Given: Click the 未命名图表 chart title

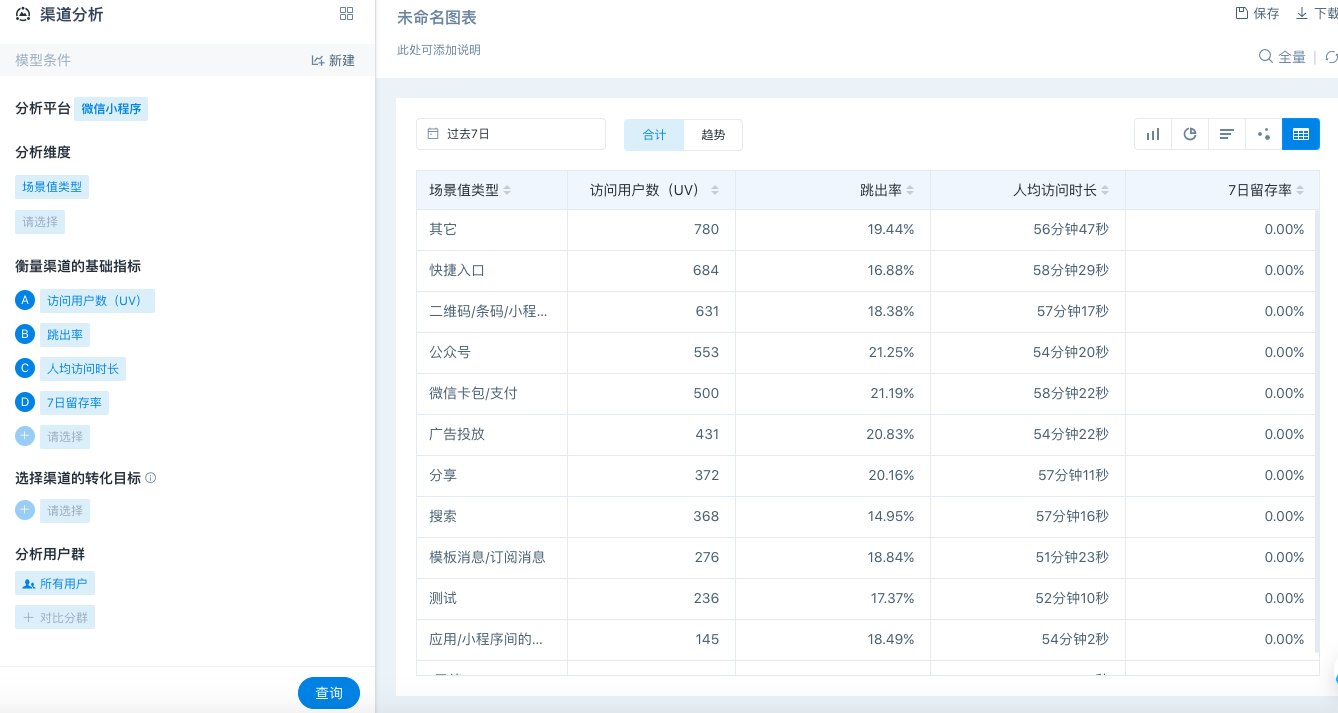Looking at the screenshot, I should 437,17.
